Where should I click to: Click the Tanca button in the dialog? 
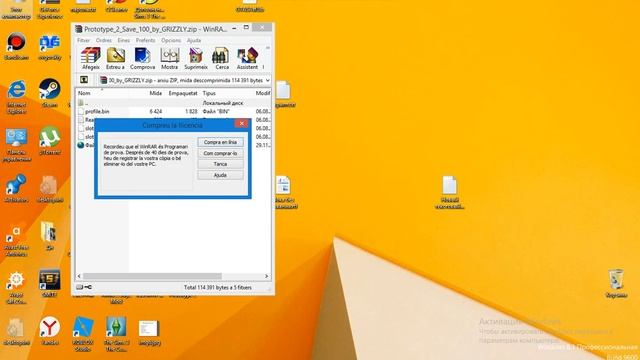220,164
